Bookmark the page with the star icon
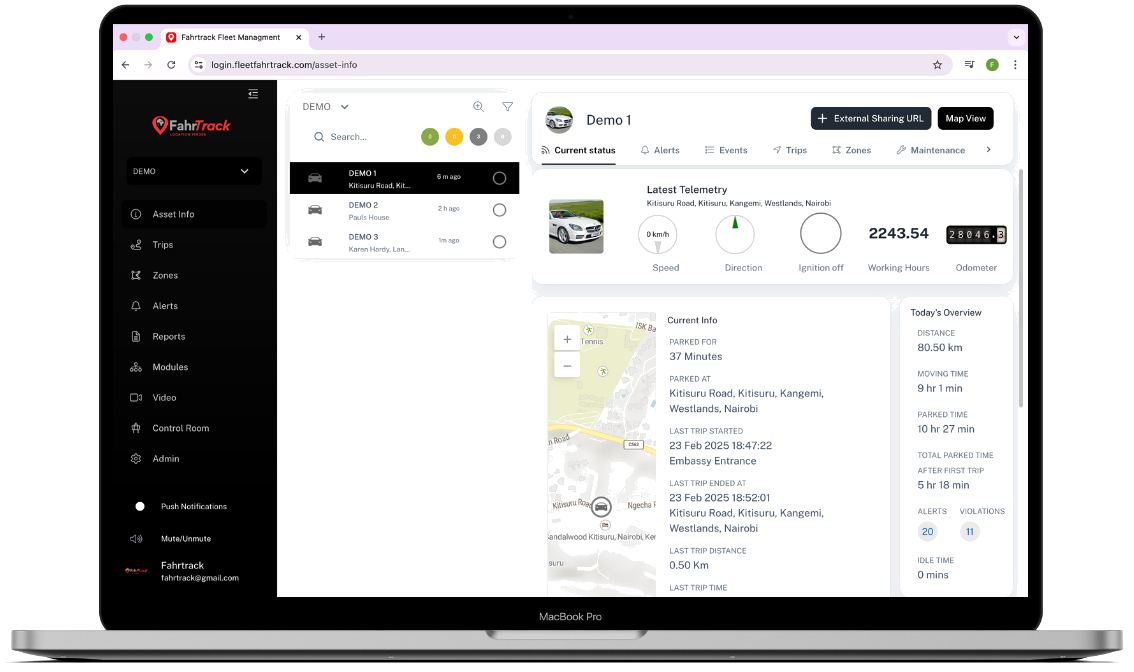 point(937,65)
